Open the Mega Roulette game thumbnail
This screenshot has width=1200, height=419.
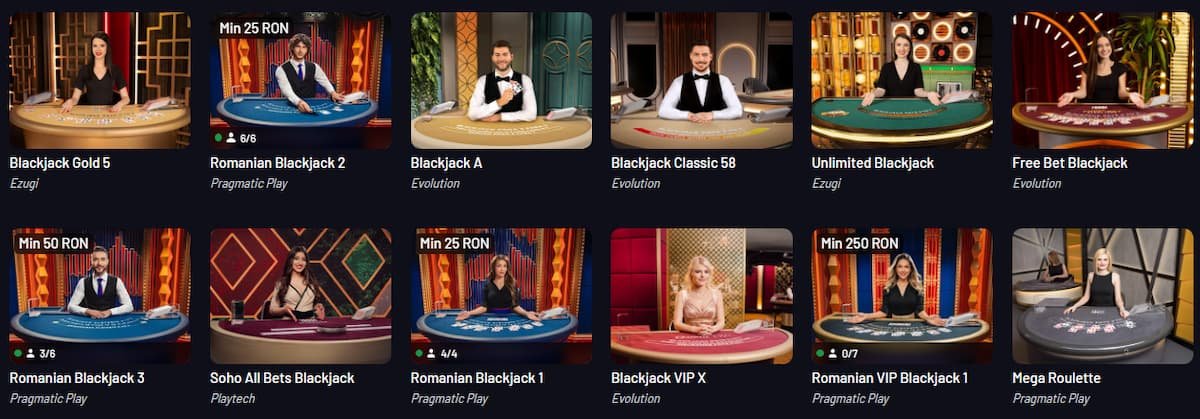(1102, 296)
